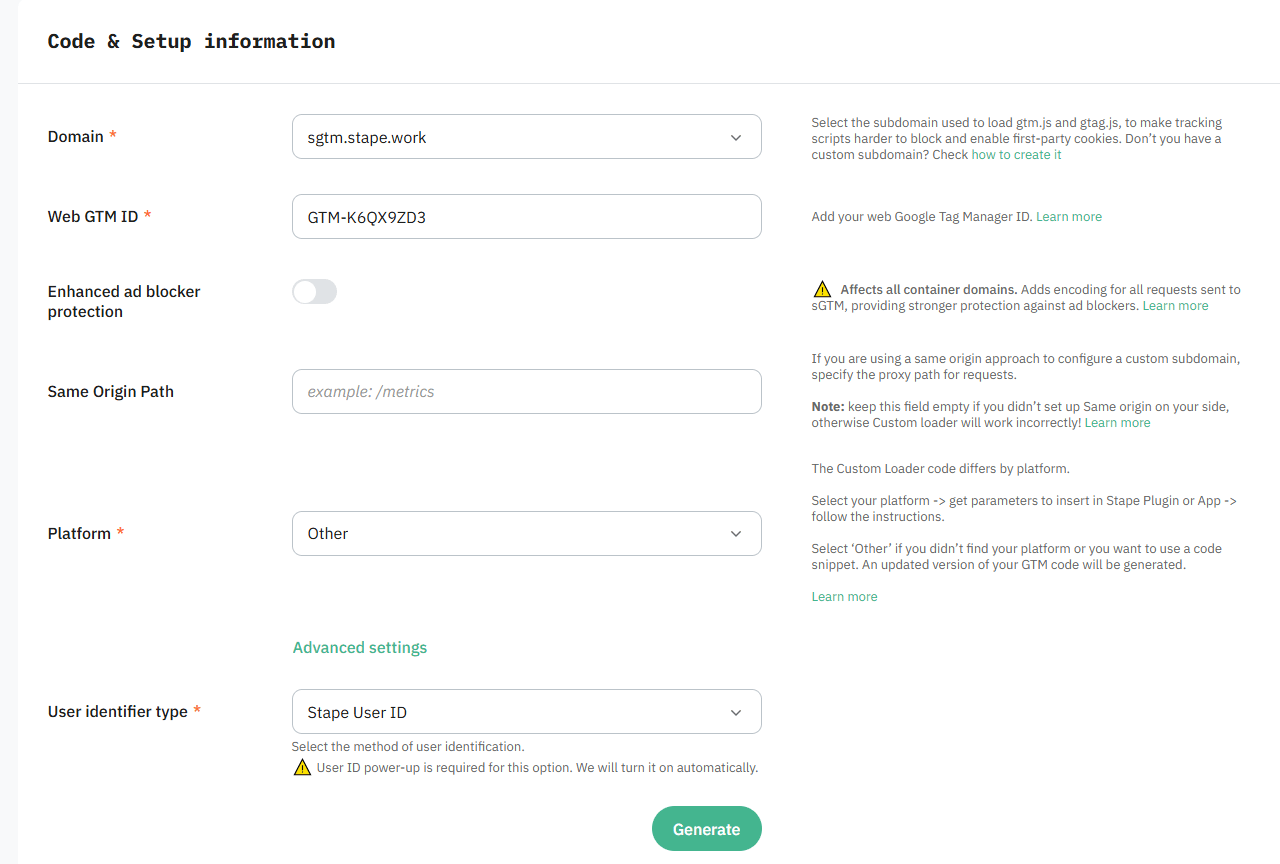The image size is (1280, 864).
Task: Click the Code & Setup information heading
Action: [191, 41]
